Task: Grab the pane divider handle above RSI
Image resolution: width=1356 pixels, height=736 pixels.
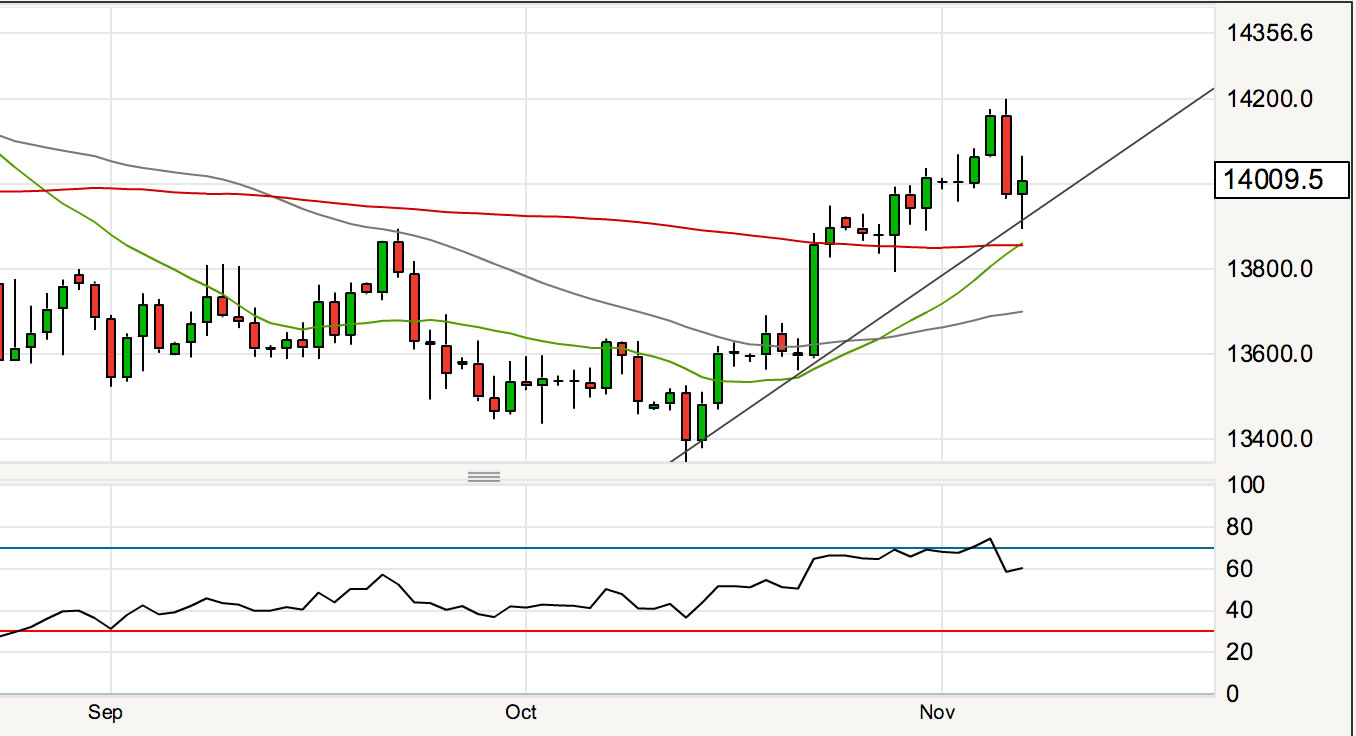Action: coord(484,477)
